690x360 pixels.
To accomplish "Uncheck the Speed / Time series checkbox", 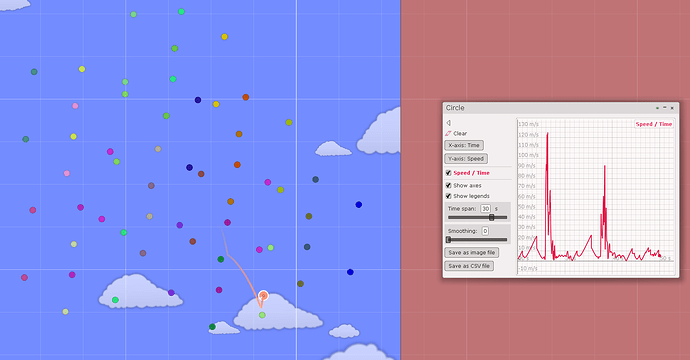I will tap(448, 173).
